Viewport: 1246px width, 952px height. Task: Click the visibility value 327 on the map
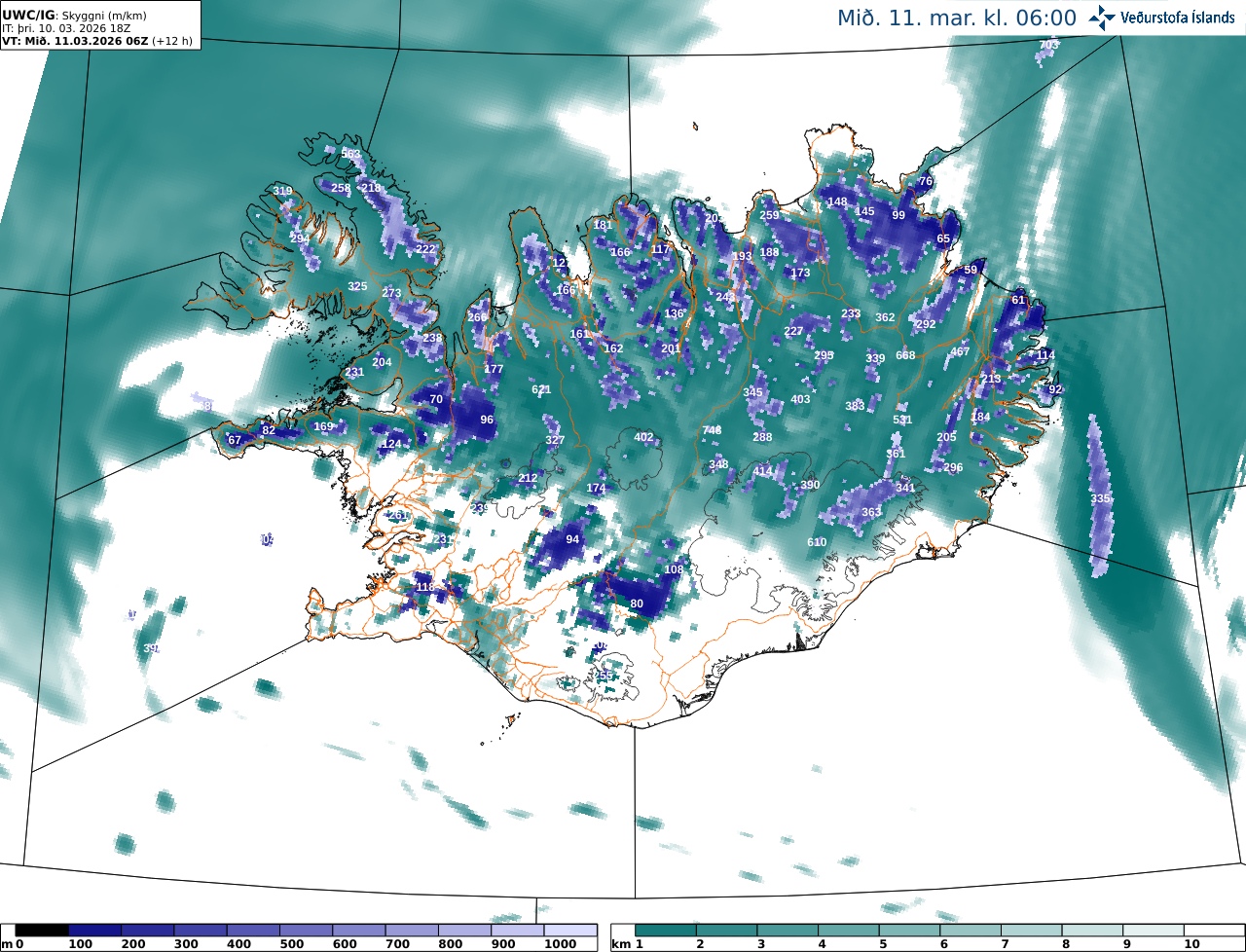pyautogui.click(x=555, y=440)
